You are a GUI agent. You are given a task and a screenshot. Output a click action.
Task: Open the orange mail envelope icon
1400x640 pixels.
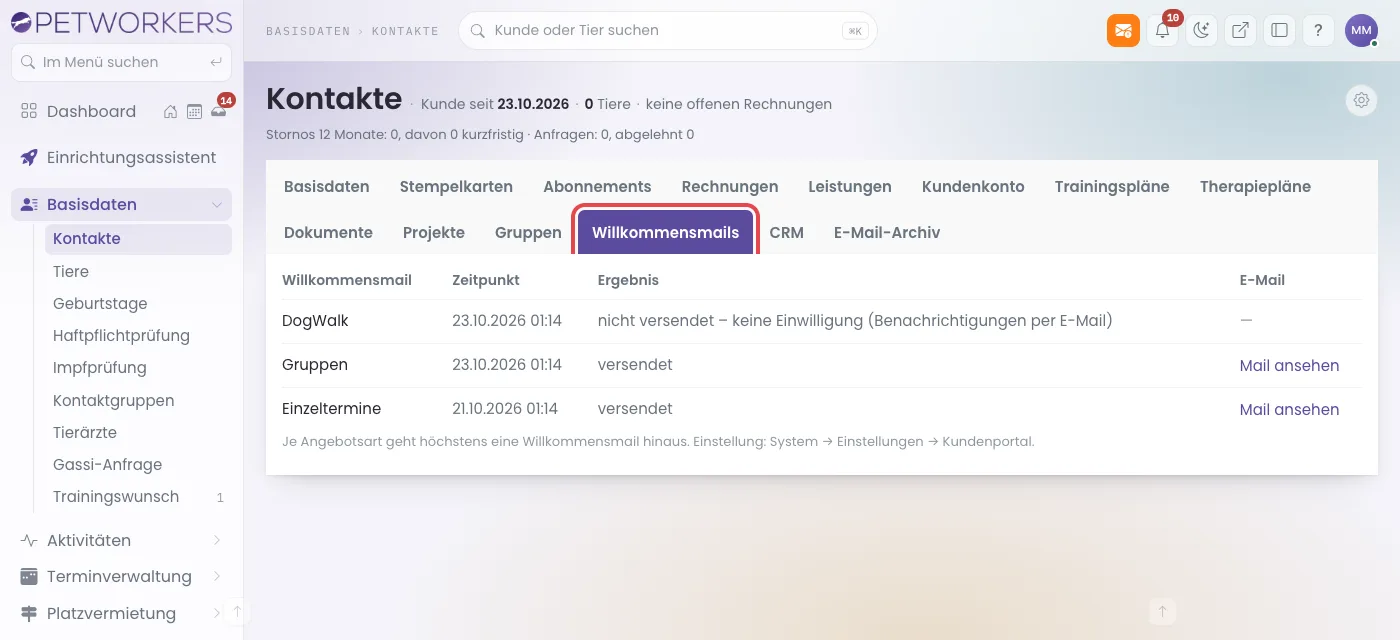click(x=1123, y=30)
